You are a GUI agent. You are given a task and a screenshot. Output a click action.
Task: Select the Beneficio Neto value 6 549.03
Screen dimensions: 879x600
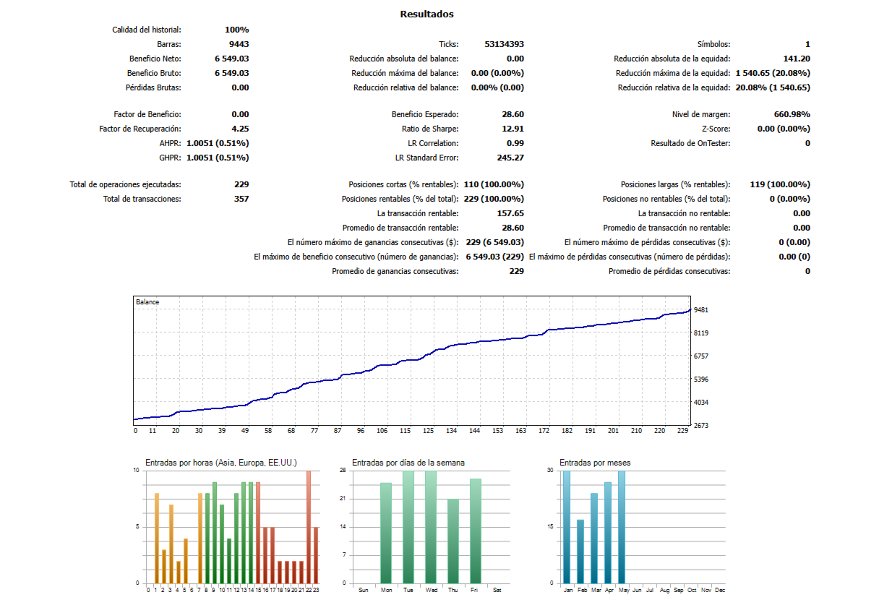click(x=232, y=58)
